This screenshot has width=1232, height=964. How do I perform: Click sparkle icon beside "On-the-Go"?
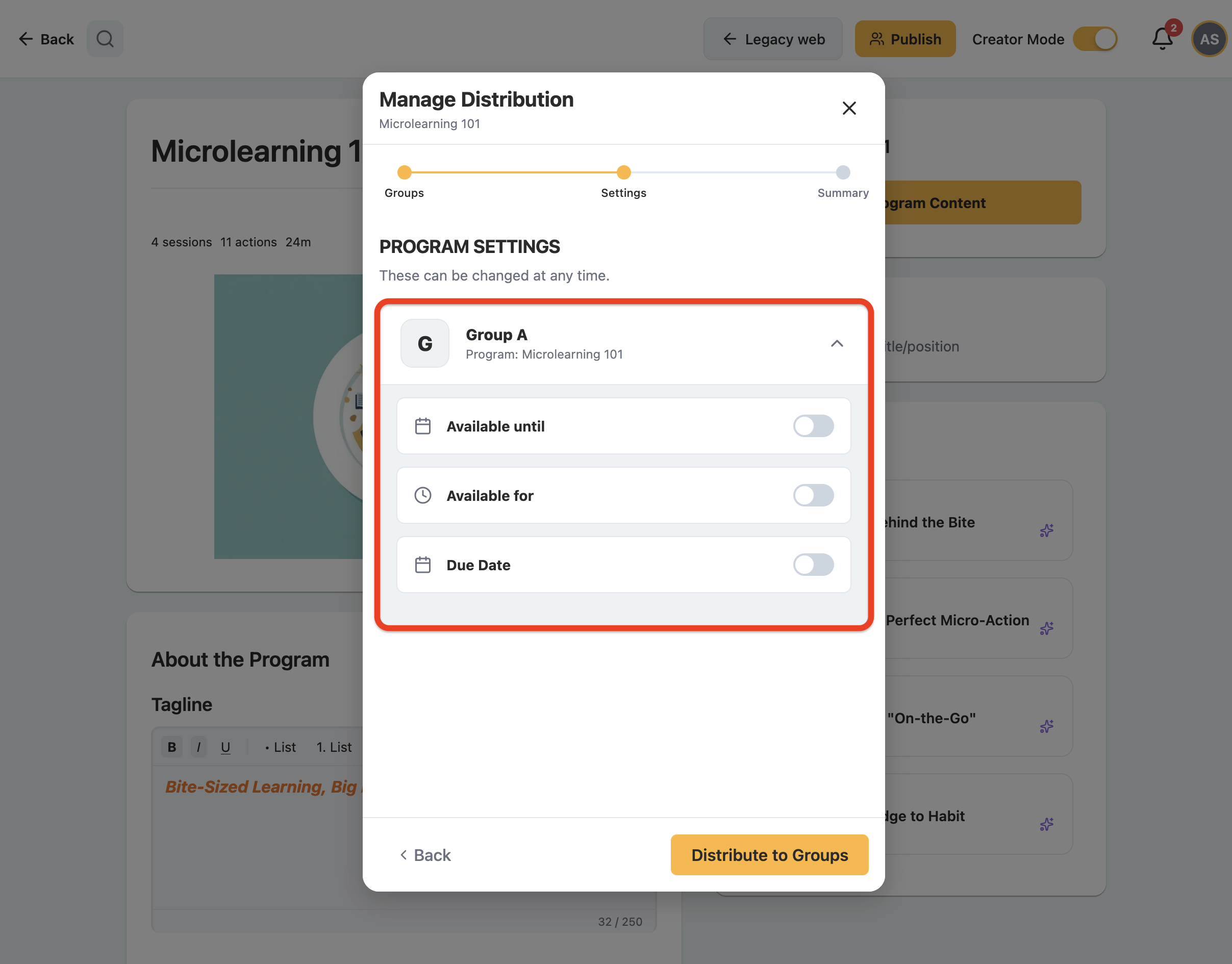pyautogui.click(x=1046, y=726)
